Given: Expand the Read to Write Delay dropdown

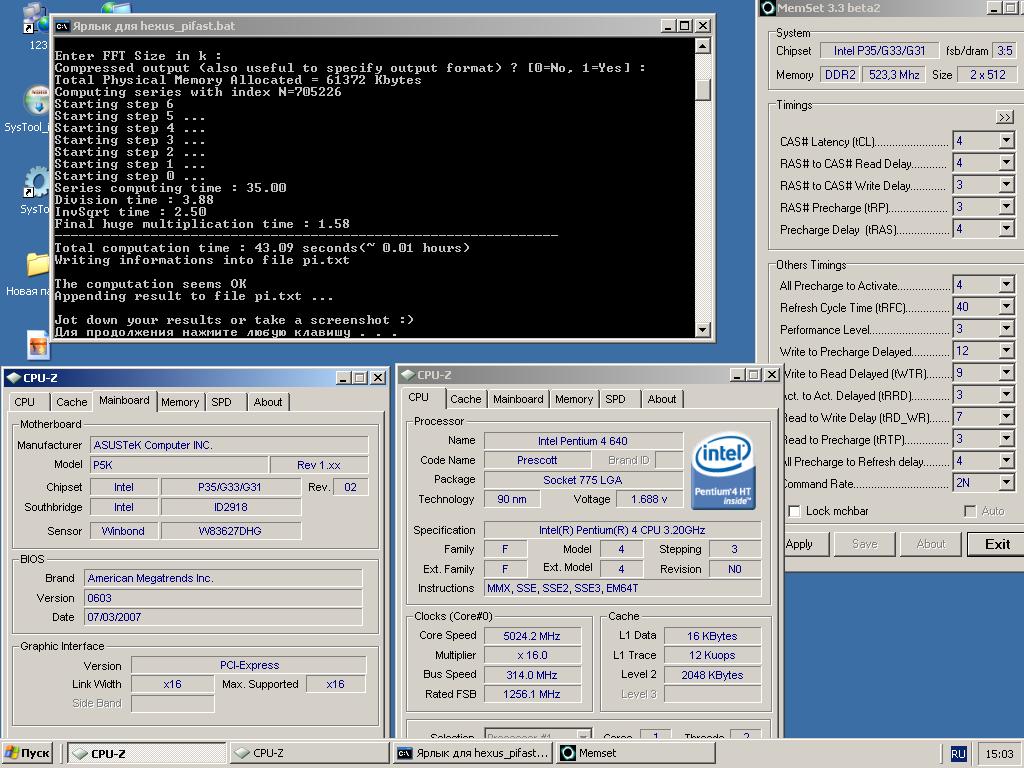Looking at the screenshot, I should point(1006,417).
